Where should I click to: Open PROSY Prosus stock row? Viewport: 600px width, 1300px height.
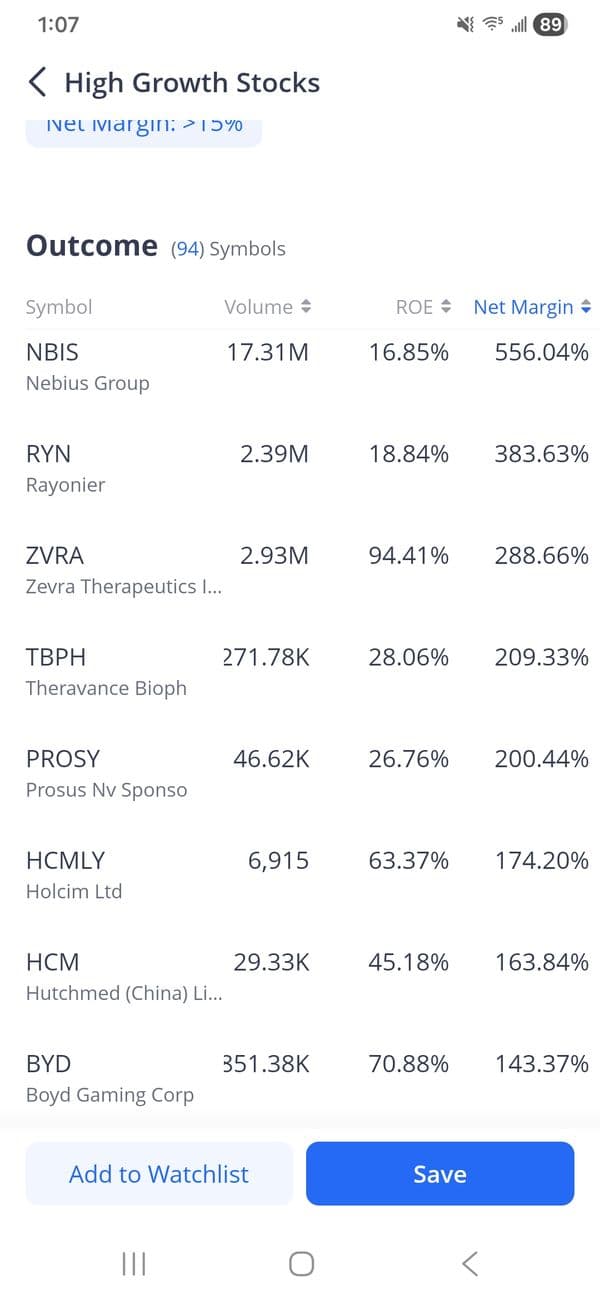point(300,774)
